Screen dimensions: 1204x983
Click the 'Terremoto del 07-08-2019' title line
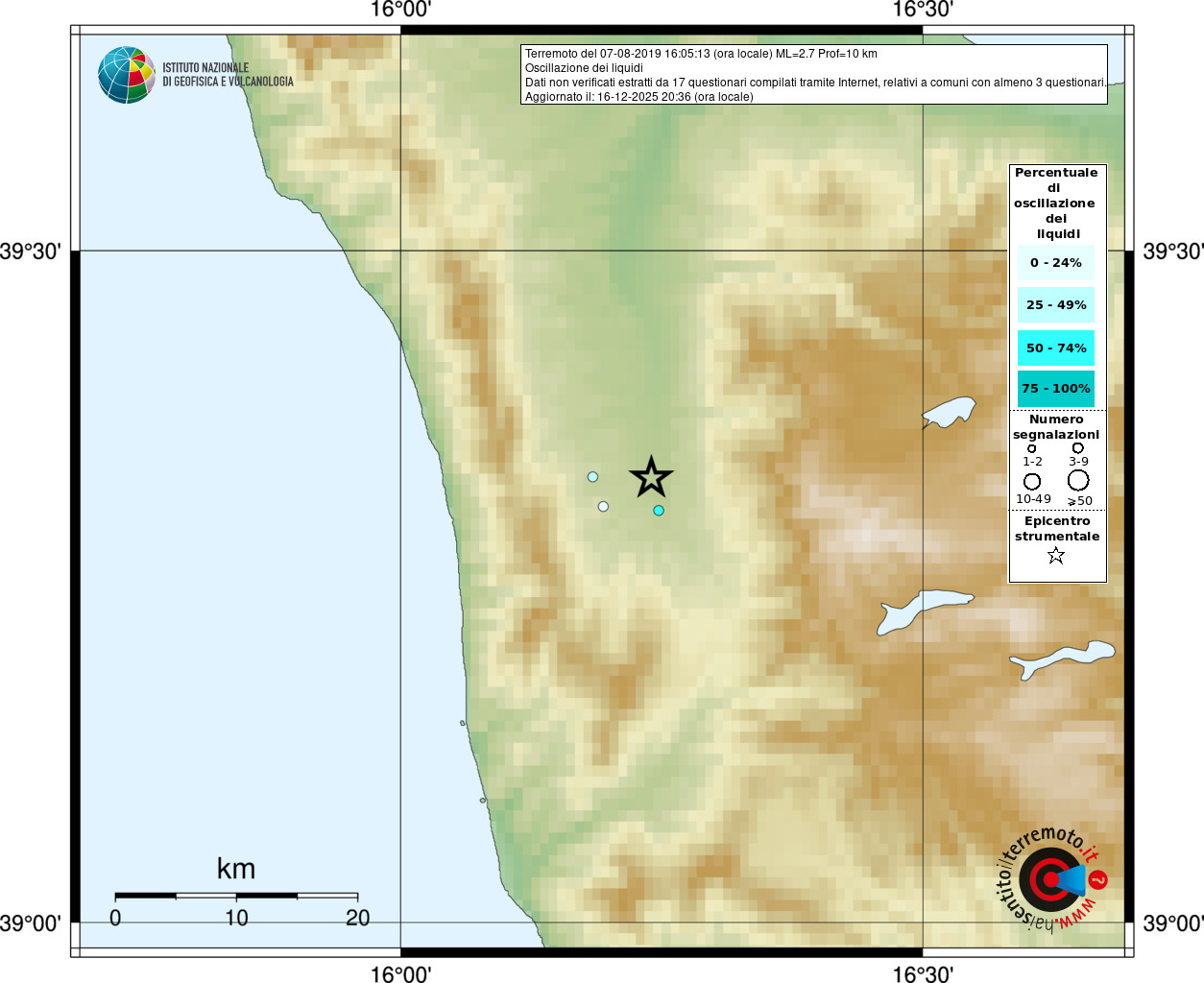coord(701,54)
